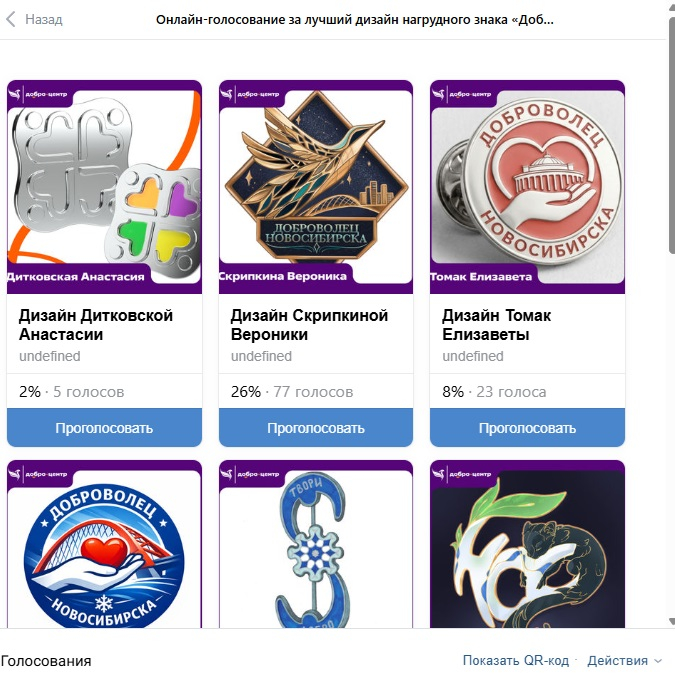Click the Дизайн Дитковской Анастасии title
The image size is (675, 688).
pos(96,325)
